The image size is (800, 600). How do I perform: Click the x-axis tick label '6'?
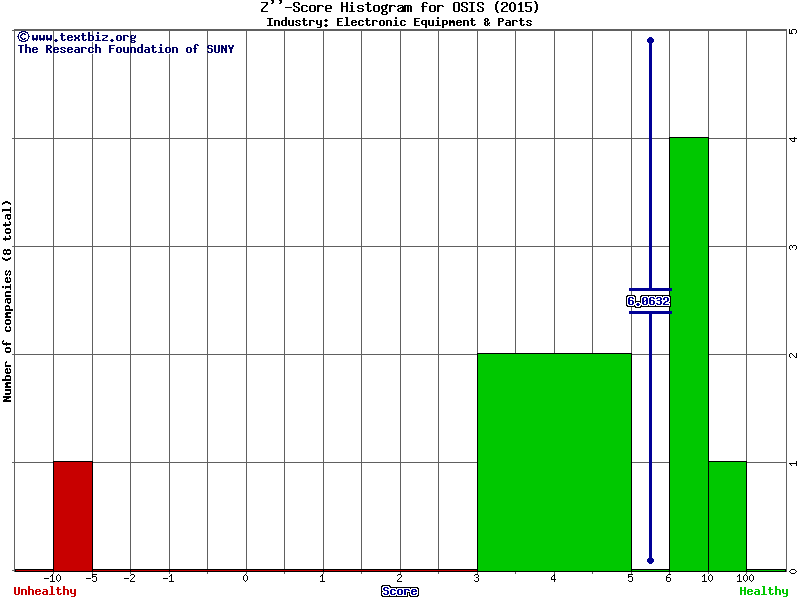point(669,579)
